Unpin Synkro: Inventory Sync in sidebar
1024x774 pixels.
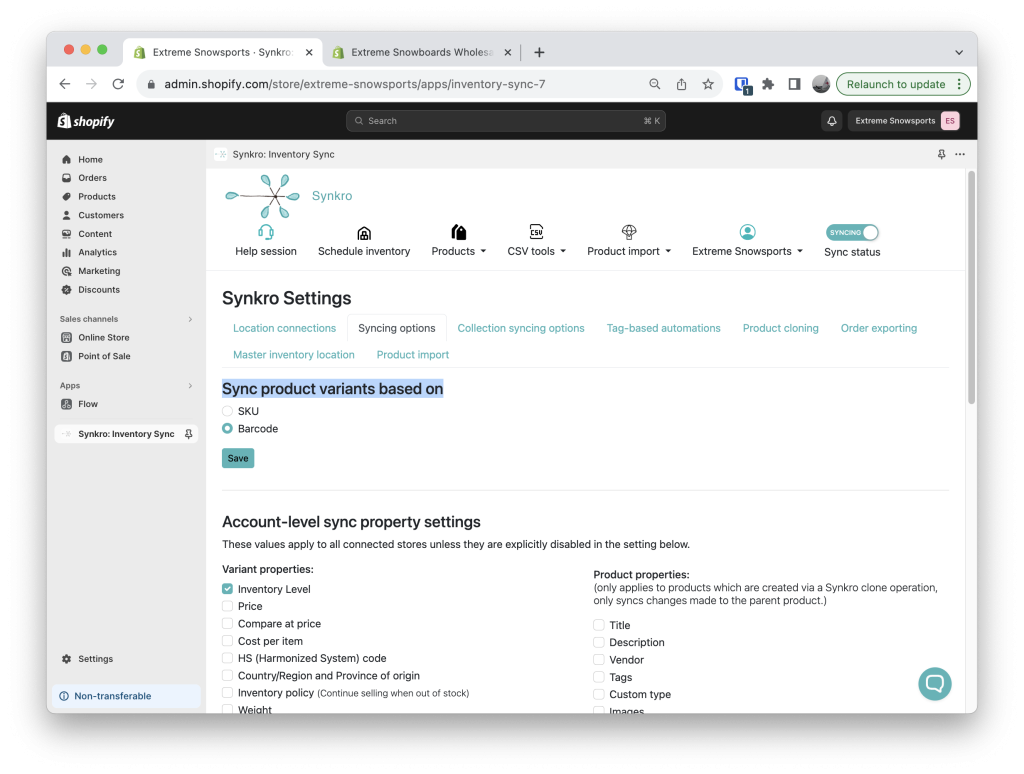(189, 434)
